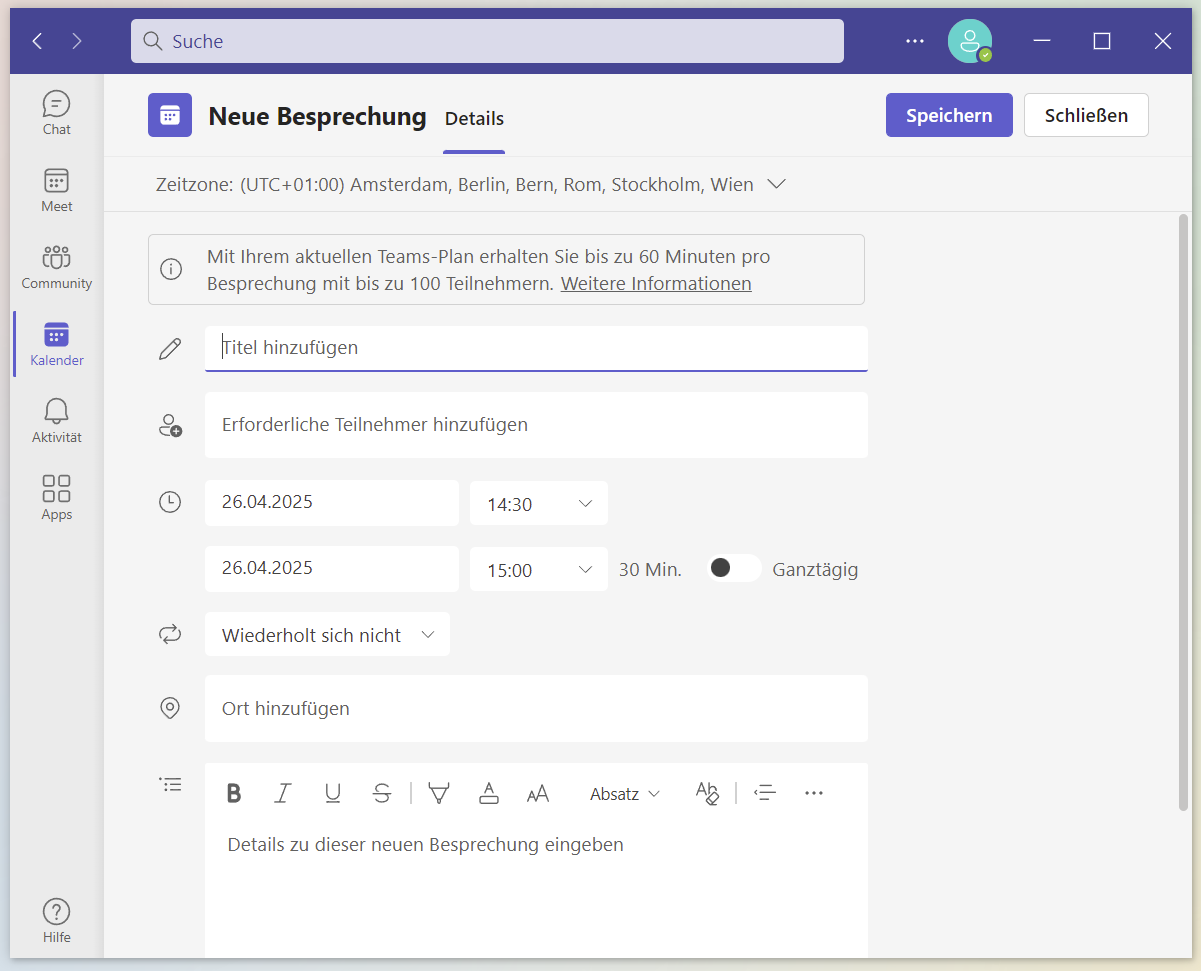Open Aktivität notifications in sidebar
Viewport: 1201px width, 971px height.
click(x=57, y=421)
